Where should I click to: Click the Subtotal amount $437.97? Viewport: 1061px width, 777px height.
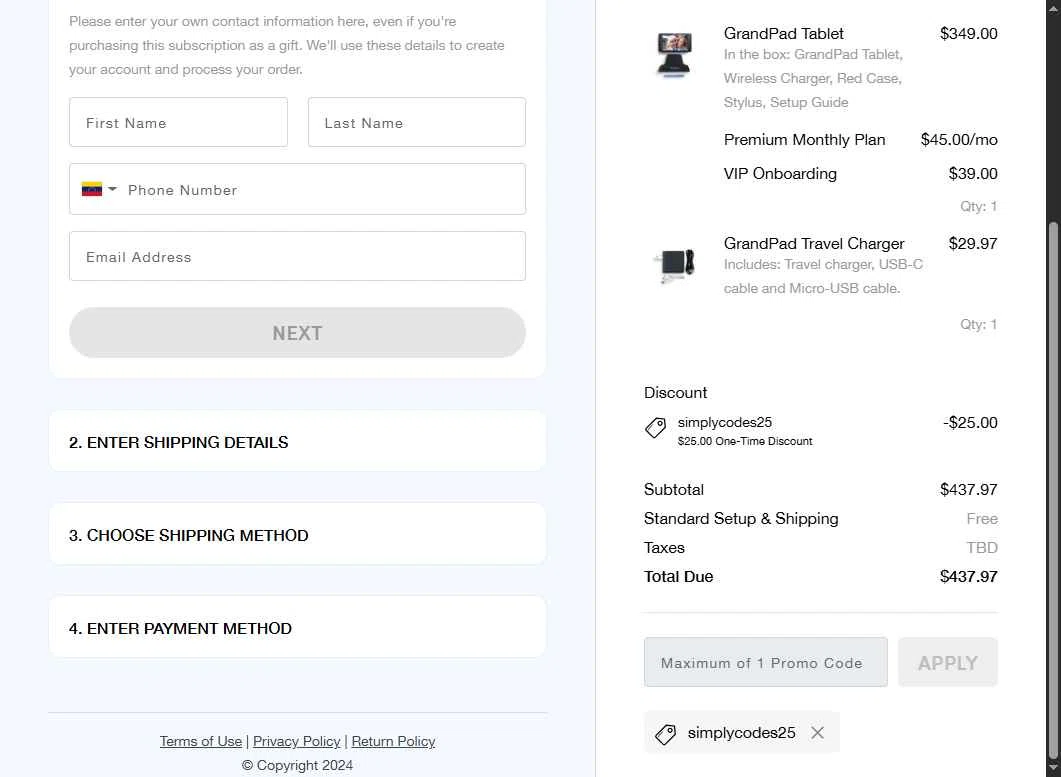pos(968,489)
